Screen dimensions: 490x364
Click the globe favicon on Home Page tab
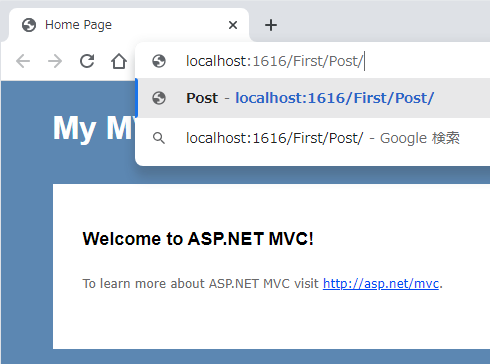(x=29, y=25)
